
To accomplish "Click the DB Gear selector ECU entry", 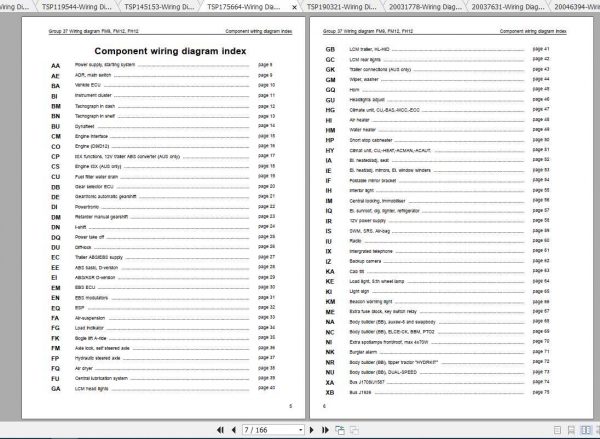I will [x=162, y=187].
